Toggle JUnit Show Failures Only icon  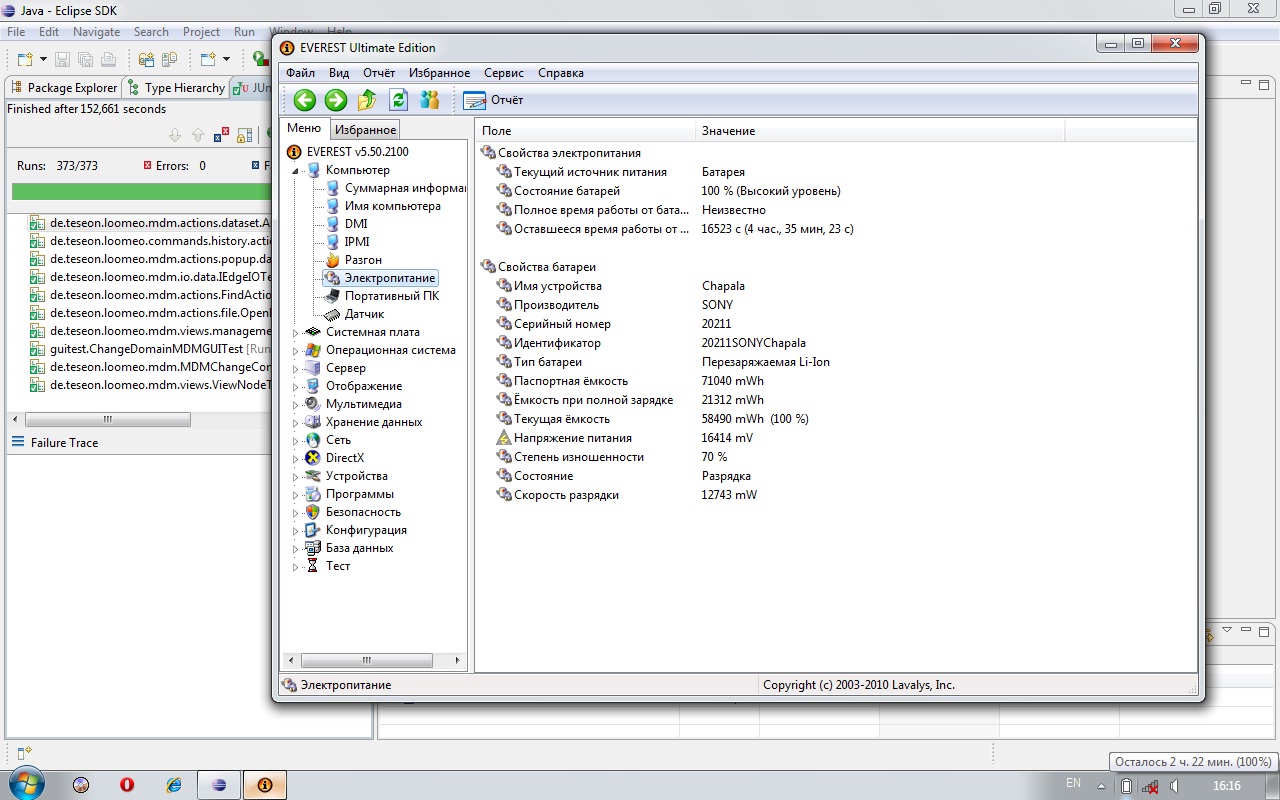220,135
